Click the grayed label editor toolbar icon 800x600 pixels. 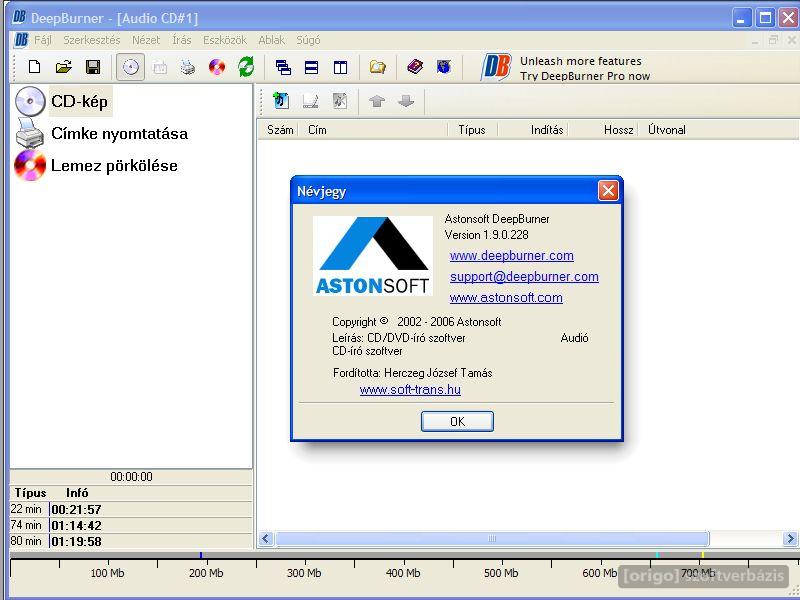160,67
